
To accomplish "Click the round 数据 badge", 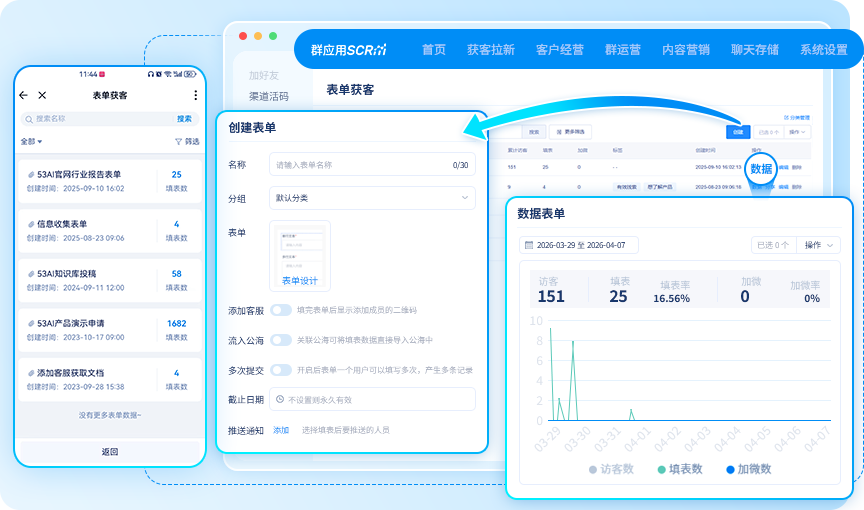I will click(761, 169).
